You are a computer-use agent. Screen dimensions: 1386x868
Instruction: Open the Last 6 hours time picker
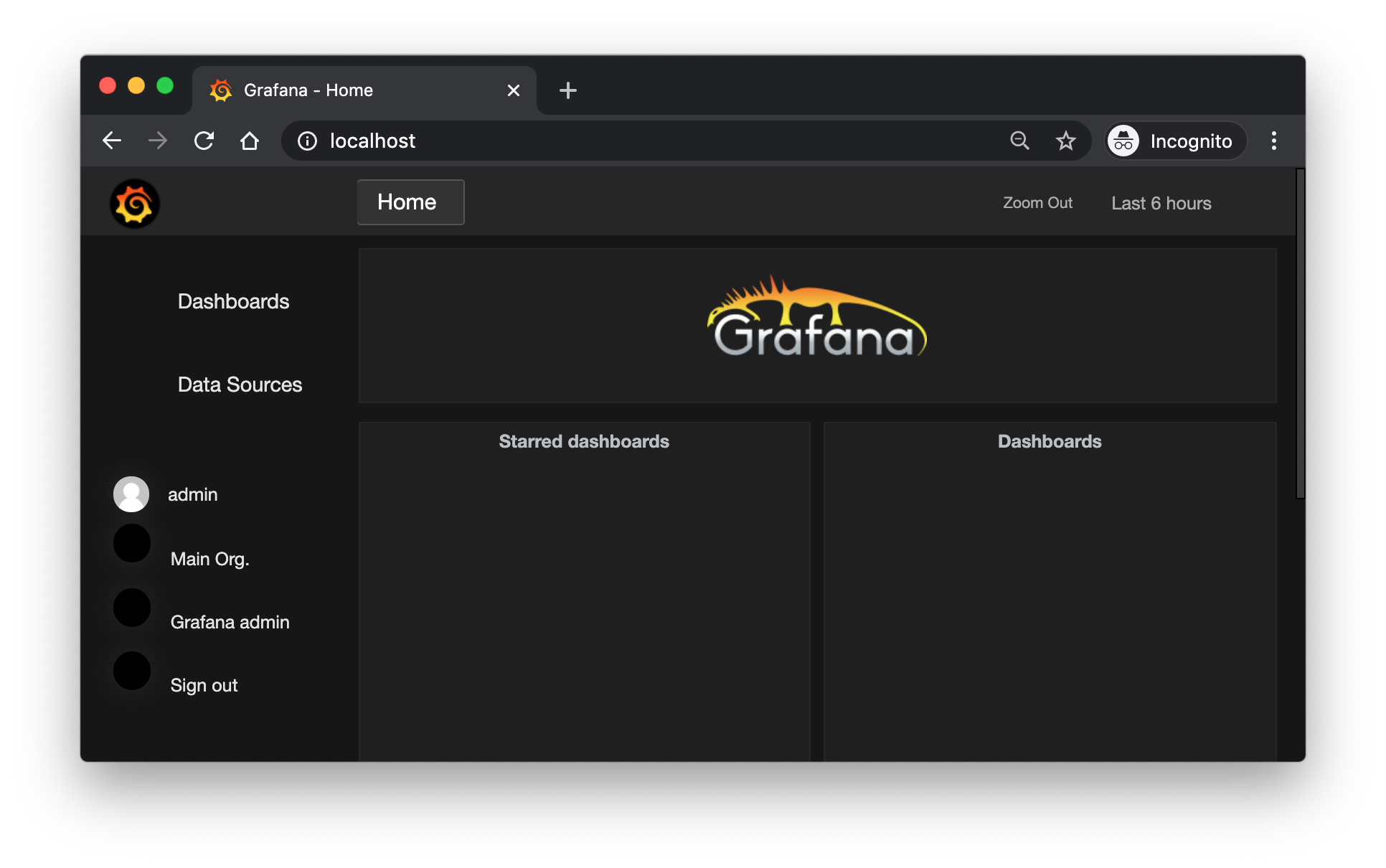[x=1161, y=203]
